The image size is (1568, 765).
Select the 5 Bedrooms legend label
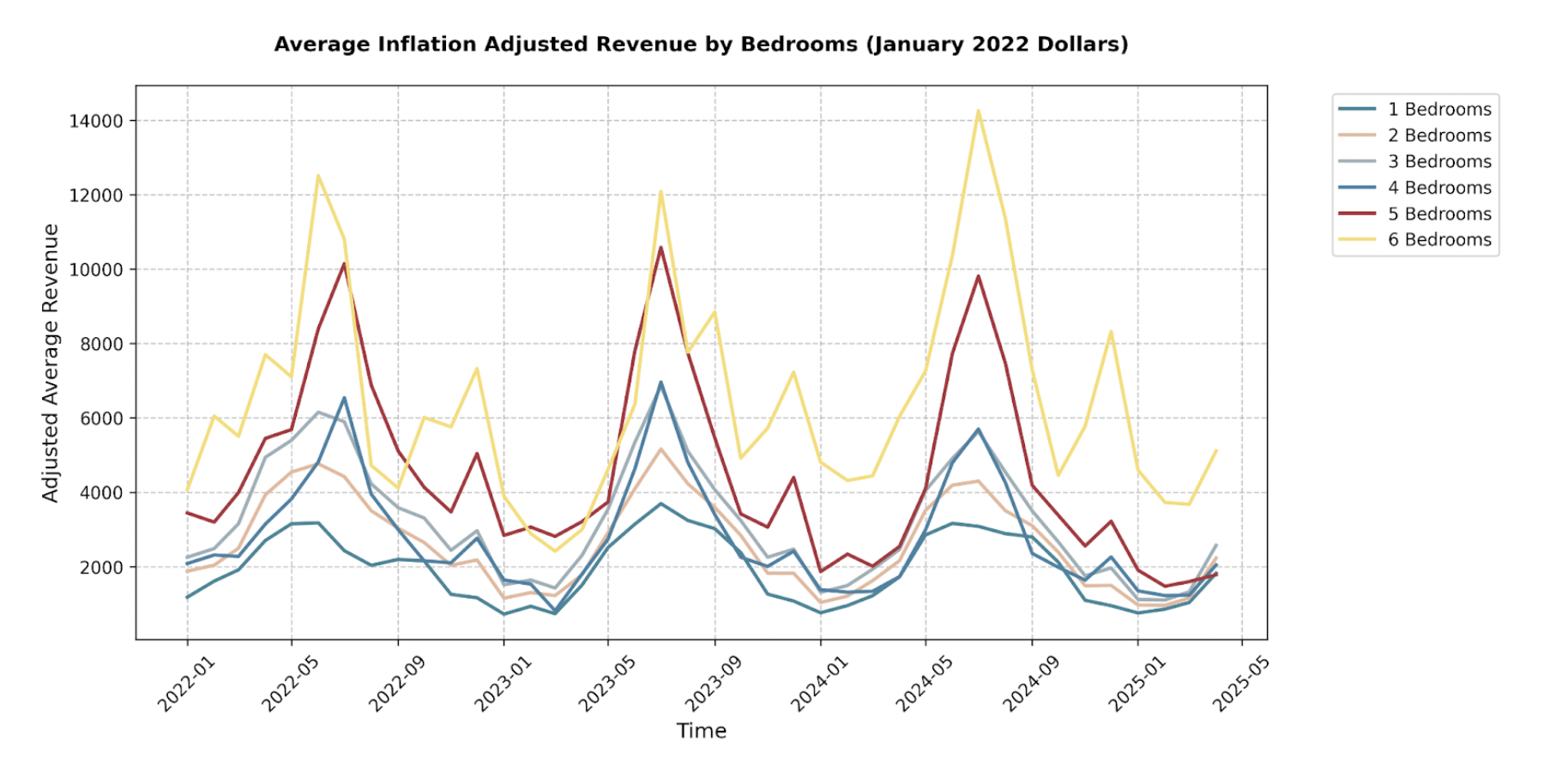tap(1439, 214)
